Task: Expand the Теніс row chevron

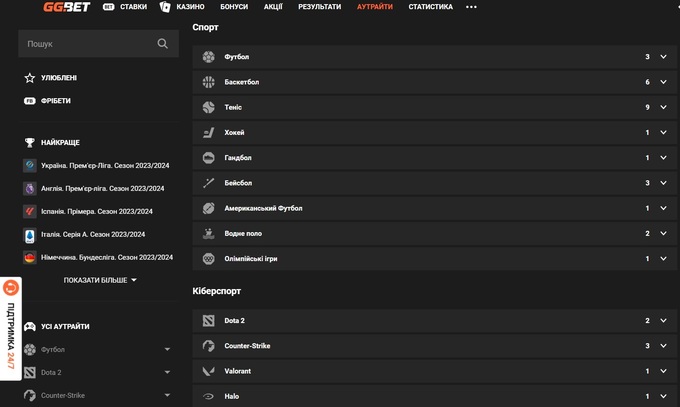Action: tap(664, 107)
